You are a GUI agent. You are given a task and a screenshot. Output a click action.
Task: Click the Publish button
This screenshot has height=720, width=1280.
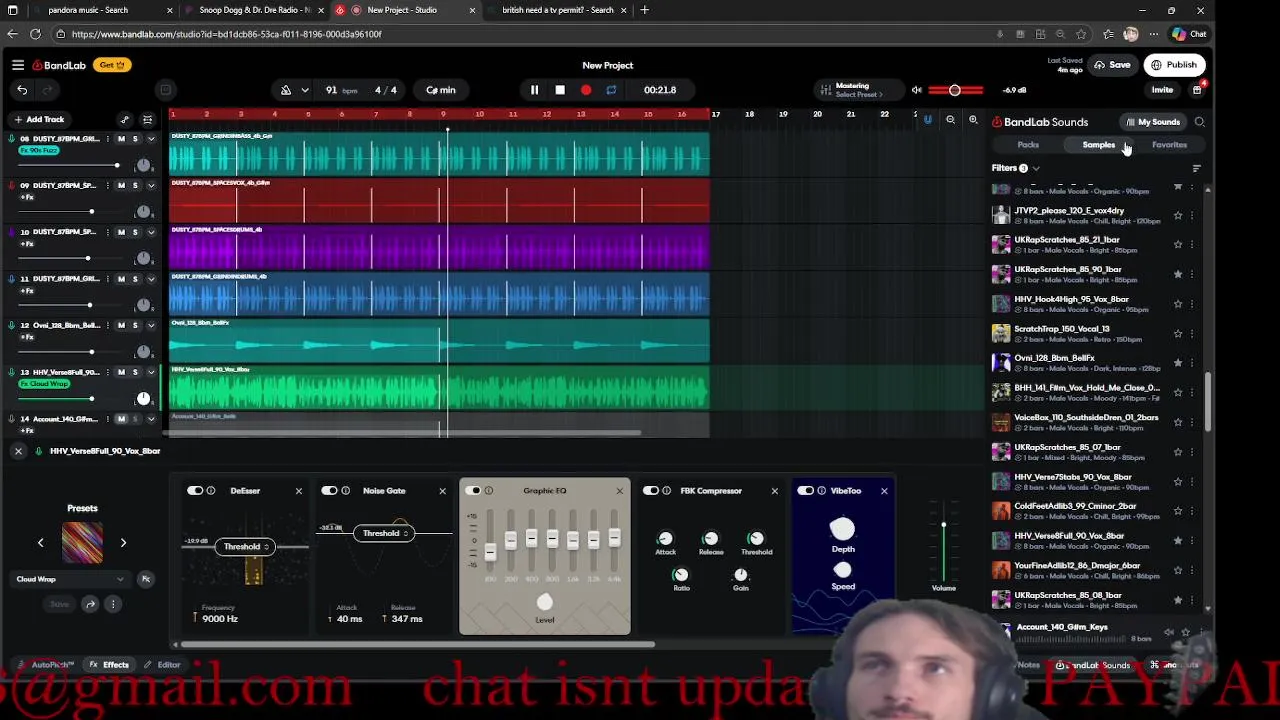click(x=1174, y=65)
